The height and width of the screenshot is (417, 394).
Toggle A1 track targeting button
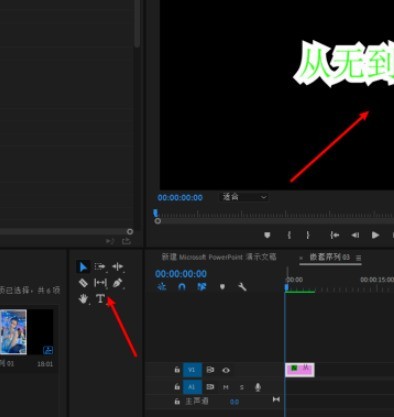coord(192,387)
